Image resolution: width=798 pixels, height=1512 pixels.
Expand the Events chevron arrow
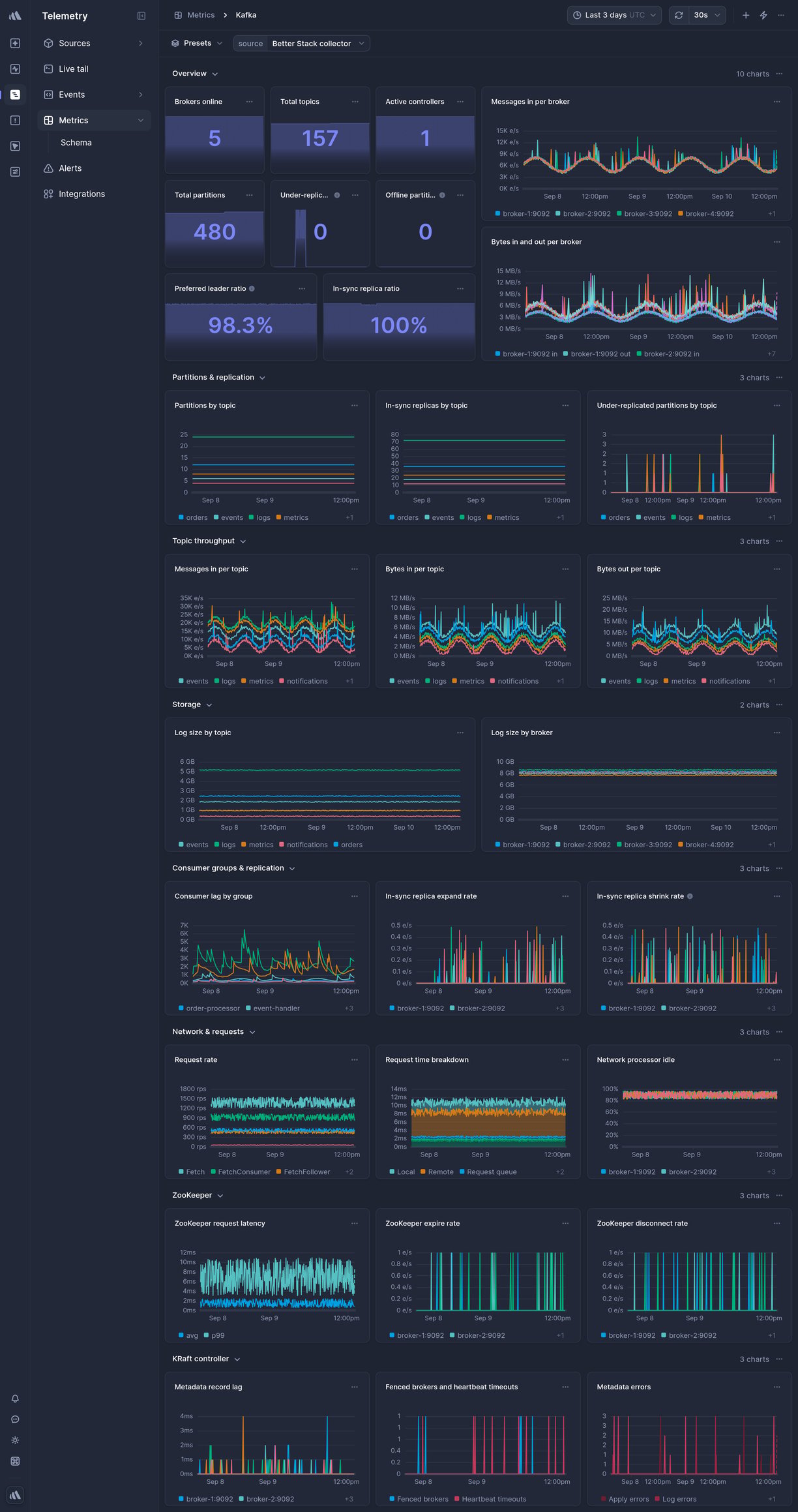tap(141, 95)
